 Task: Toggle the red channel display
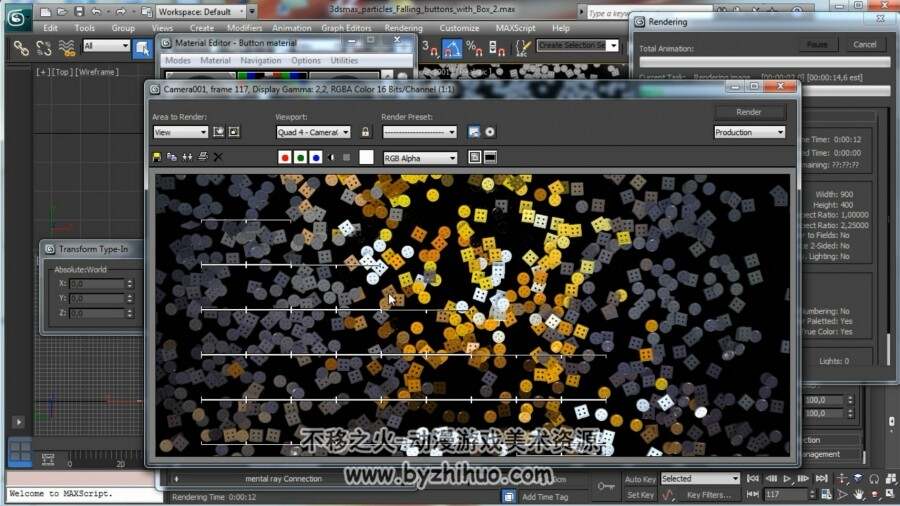pyautogui.click(x=285, y=157)
